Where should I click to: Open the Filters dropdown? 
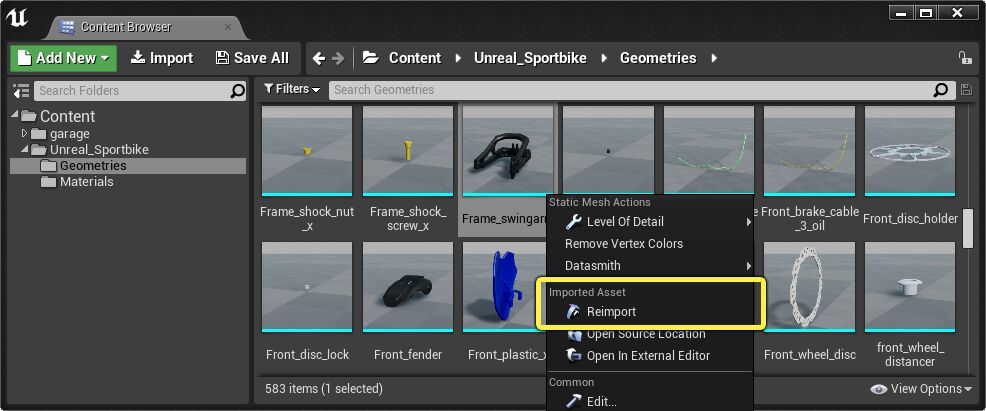tap(292, 89)
